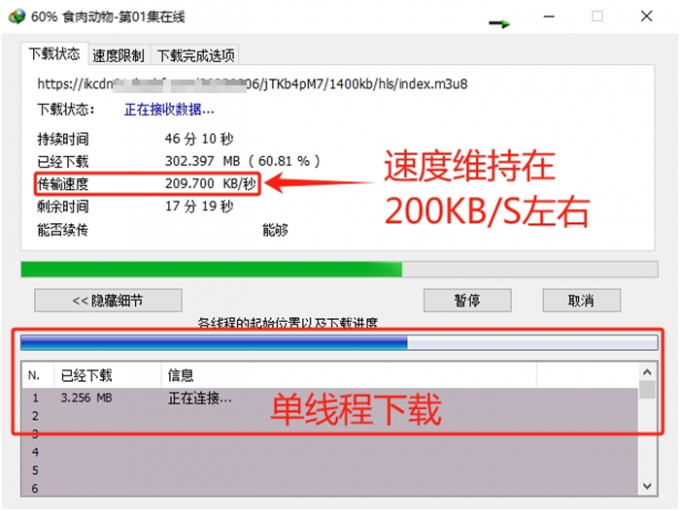Image resolution: width=680 pixels, height=511 pixels.
Task: Click the green overall download progress bar
Action: tap(339, 269)
